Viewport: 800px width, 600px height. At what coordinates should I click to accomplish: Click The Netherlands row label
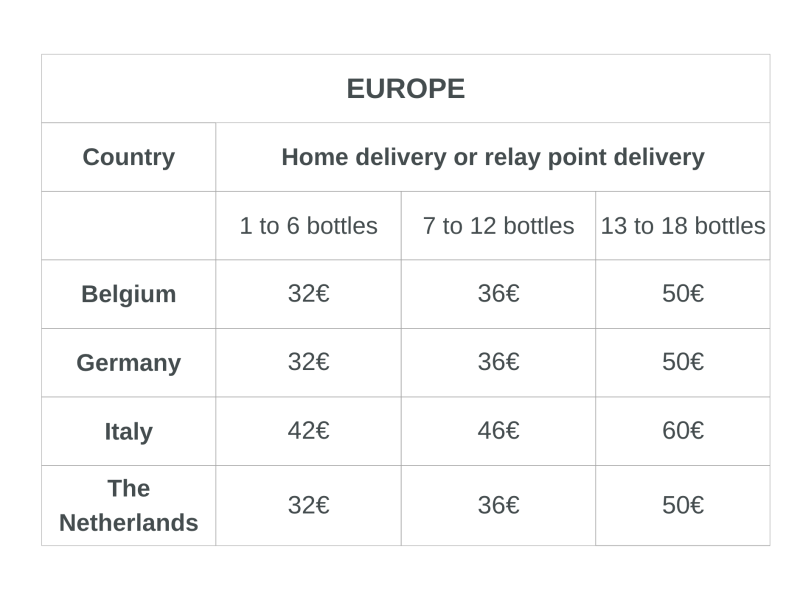tap(129, 506)
